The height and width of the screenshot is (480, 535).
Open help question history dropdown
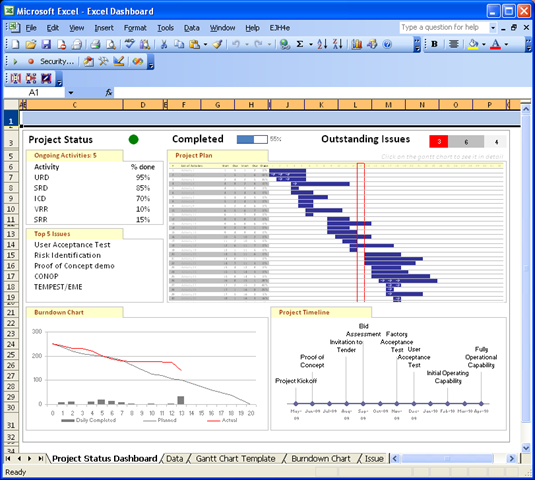click(x=493, y=28)
